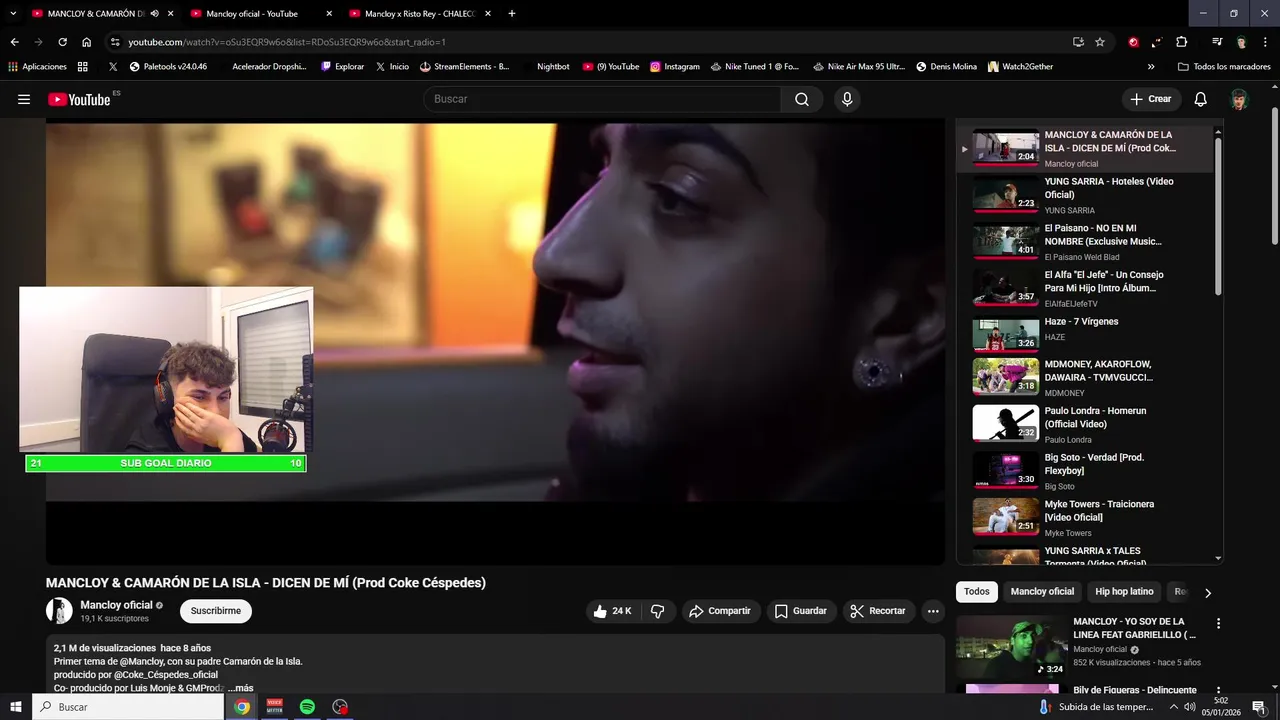The image size is (1280, 720).
Task: Open the taskbar volume icon
Action: pyautogui.click(x=1191, y=707)
